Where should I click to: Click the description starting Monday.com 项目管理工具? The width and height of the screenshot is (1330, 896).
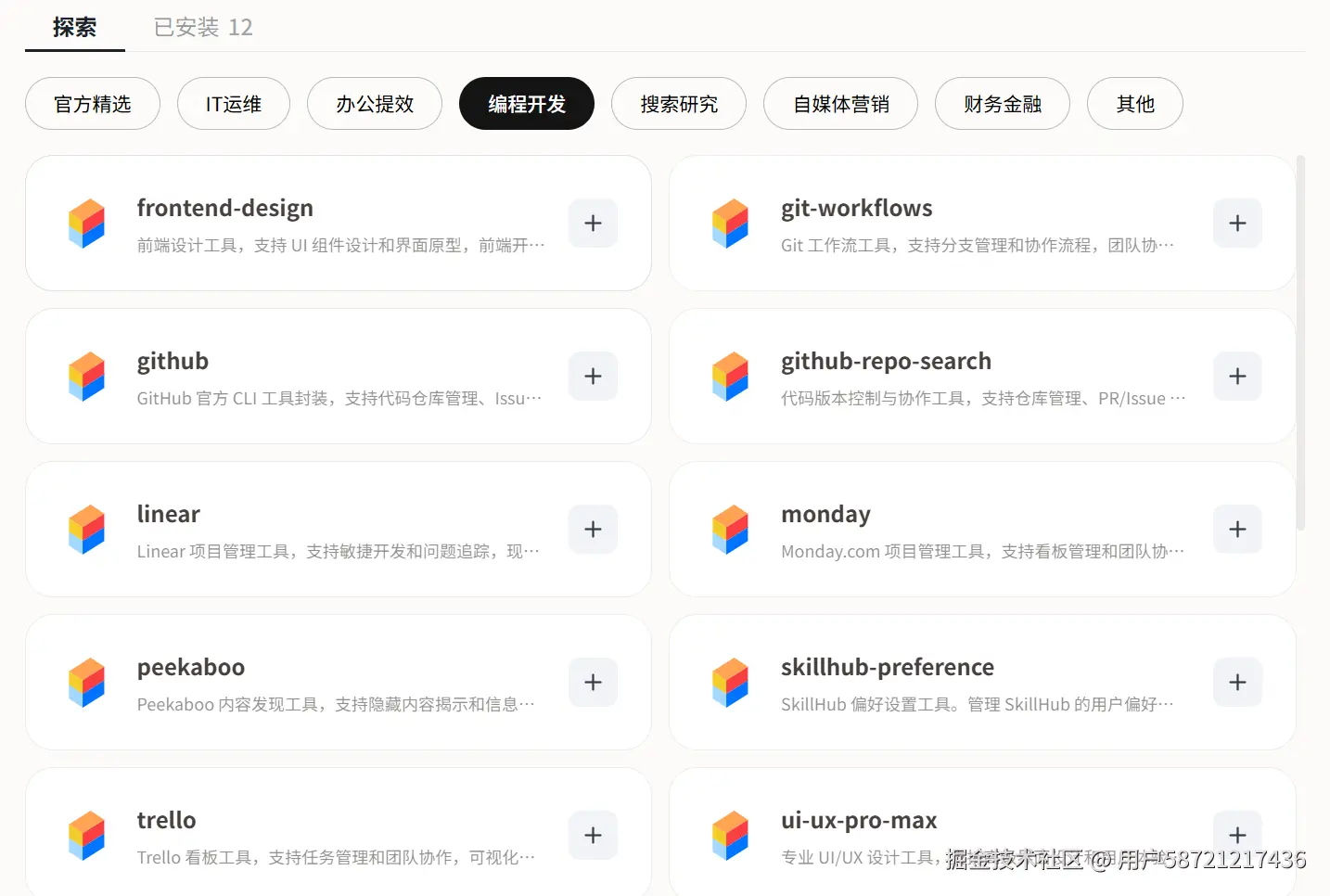pyautogui.click(x=983, y=551)
